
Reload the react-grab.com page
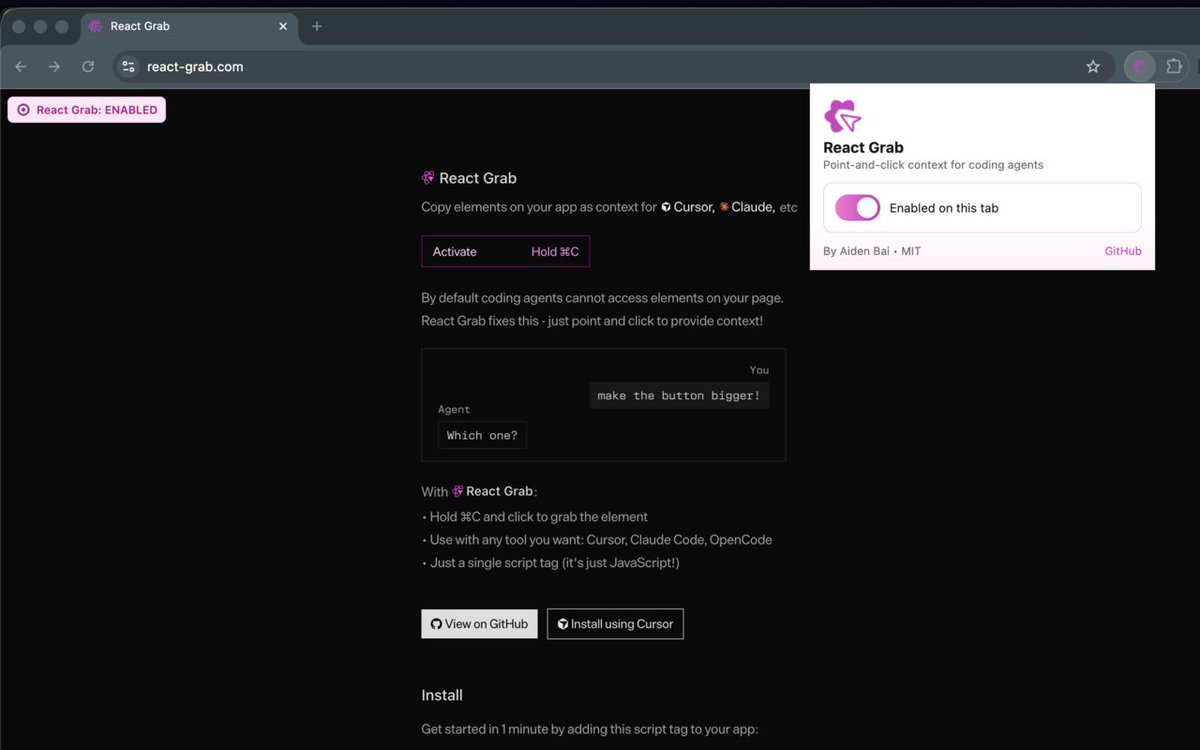point(88,67)
